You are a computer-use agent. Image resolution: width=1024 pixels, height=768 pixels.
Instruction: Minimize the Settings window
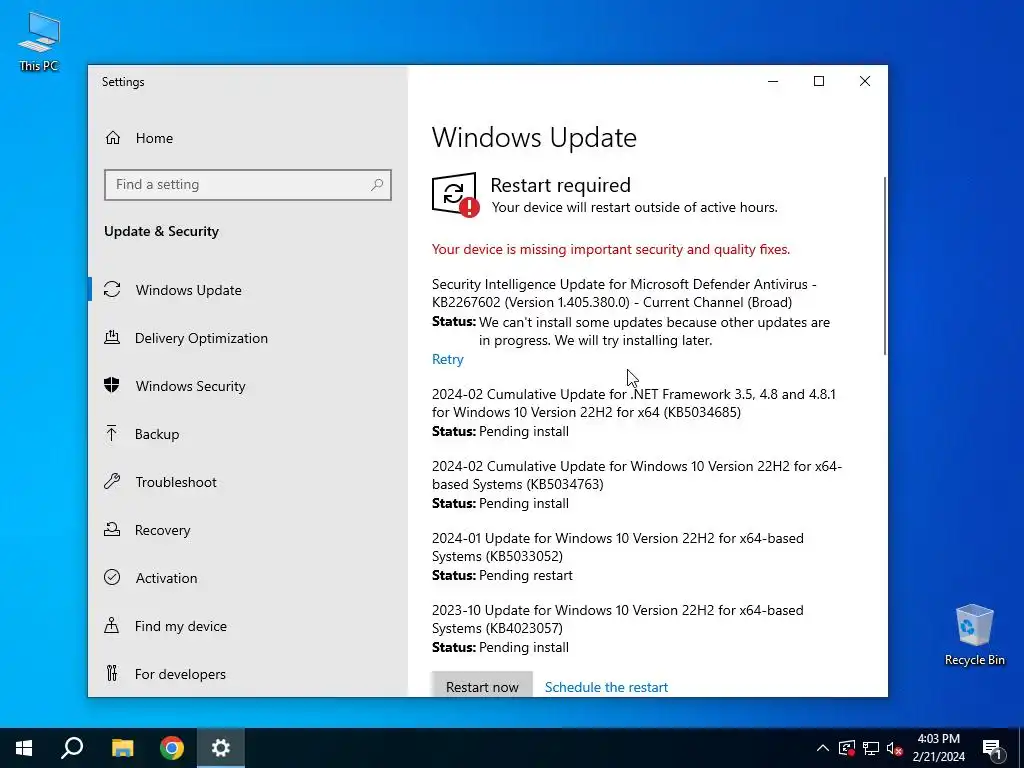773,81
